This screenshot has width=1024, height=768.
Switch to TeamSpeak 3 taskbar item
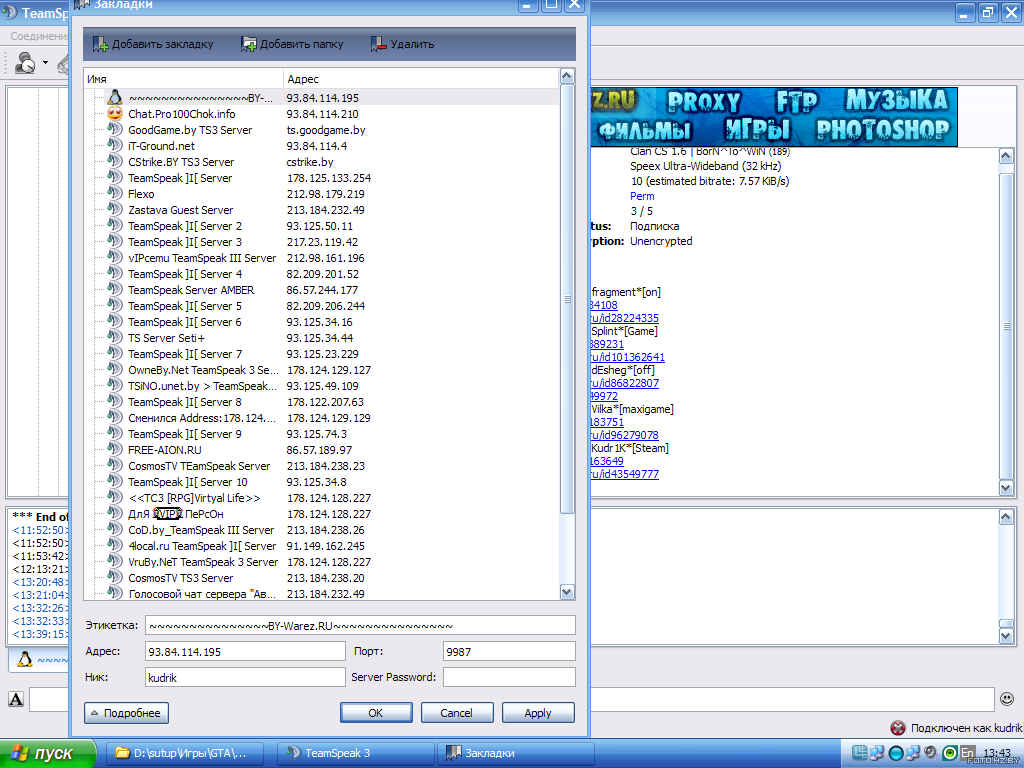click(356, 753)
